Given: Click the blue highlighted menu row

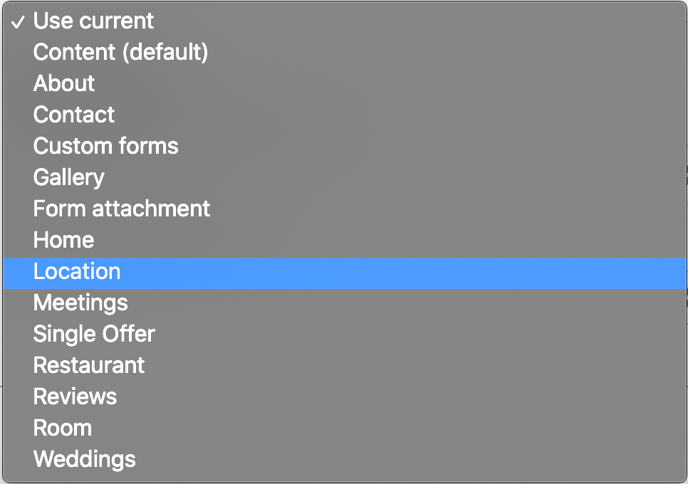Looking at the screenshot, I should click(344, 271).
